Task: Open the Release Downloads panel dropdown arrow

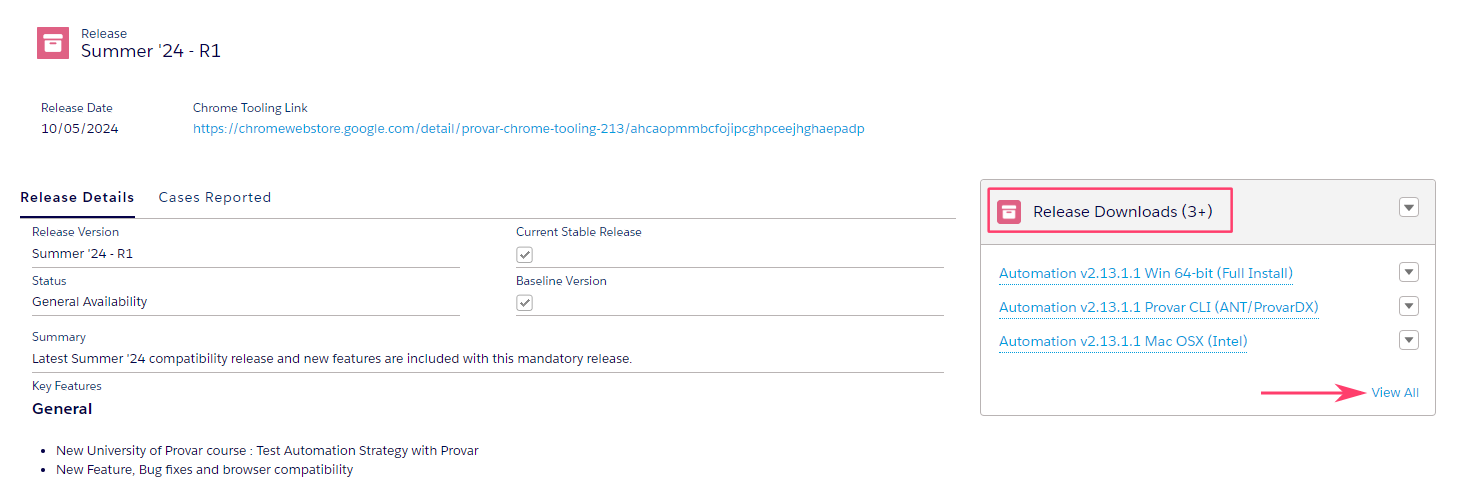Action: coord(1409,207)
